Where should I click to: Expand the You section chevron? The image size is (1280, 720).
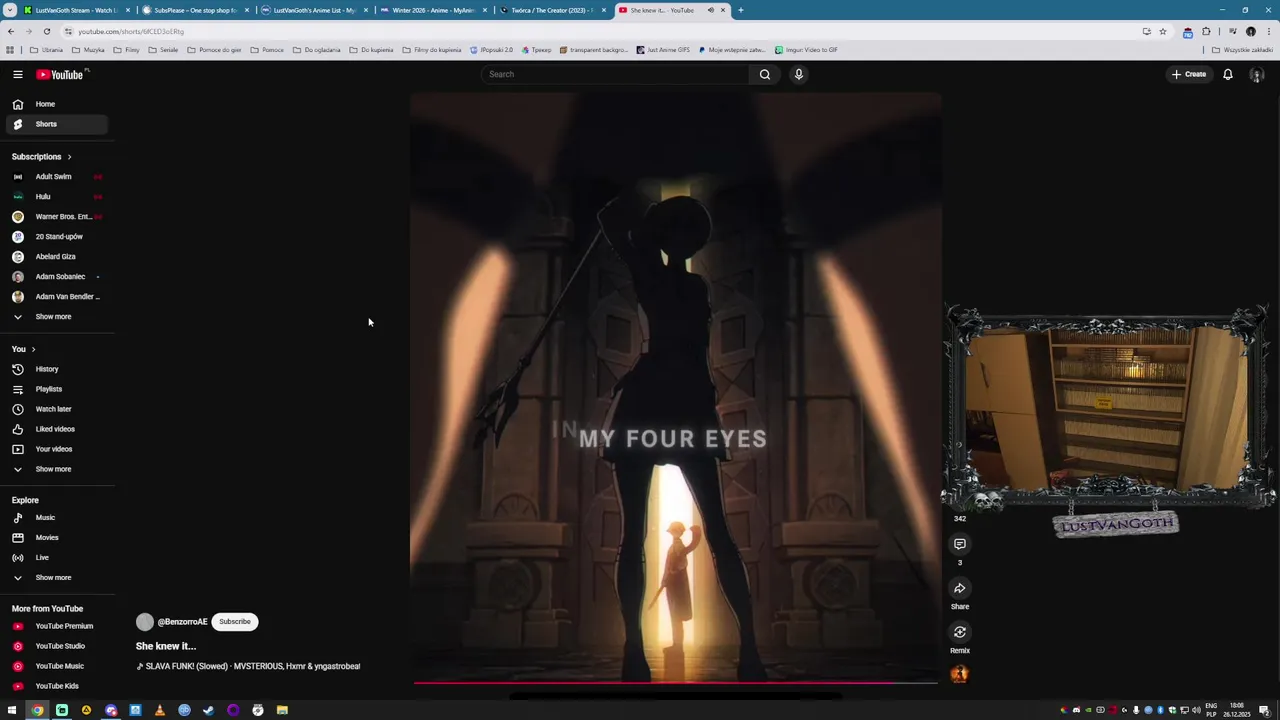click(x=33, y=349)
